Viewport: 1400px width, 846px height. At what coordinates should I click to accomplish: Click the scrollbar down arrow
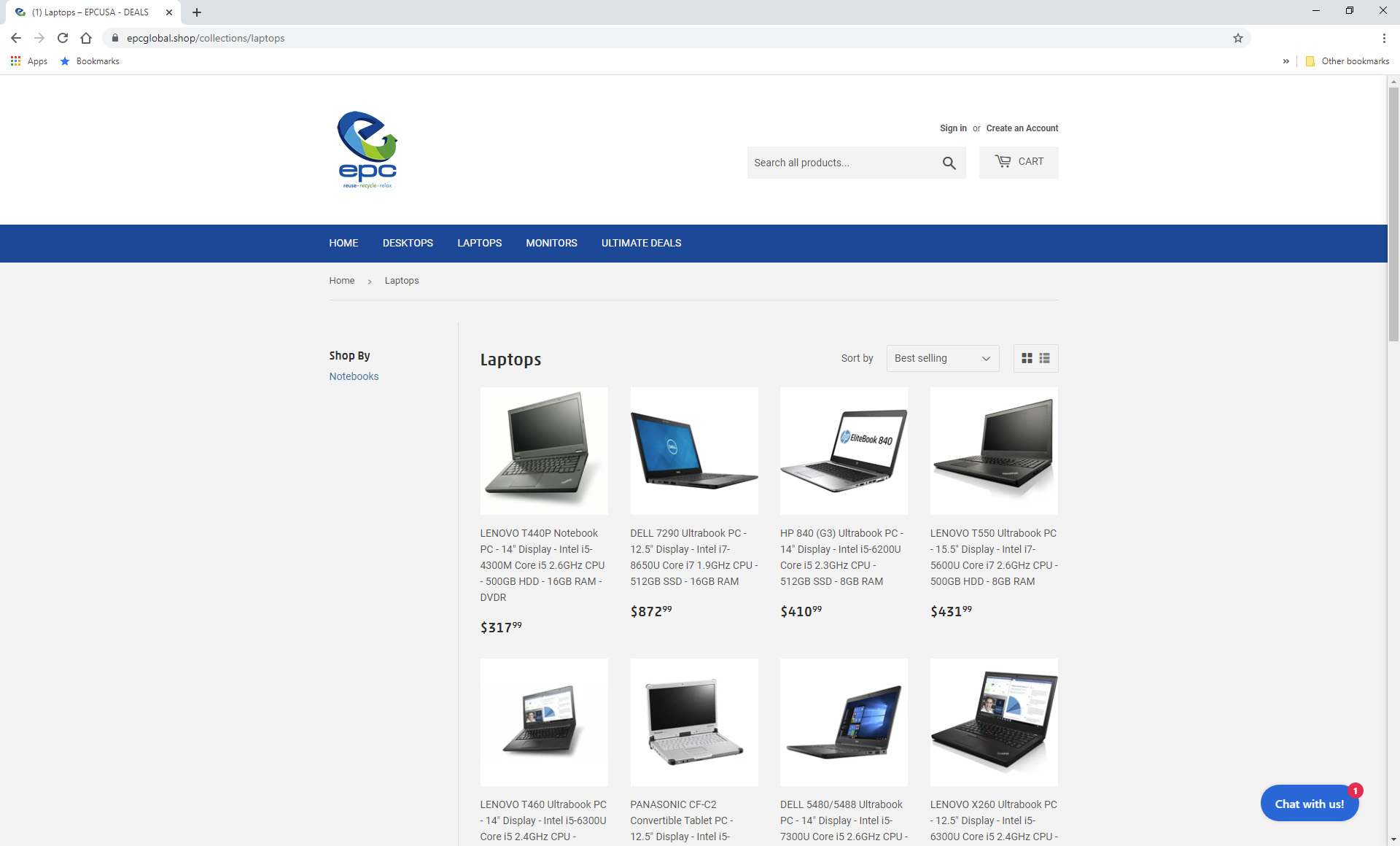click(x=1393, y=839)
